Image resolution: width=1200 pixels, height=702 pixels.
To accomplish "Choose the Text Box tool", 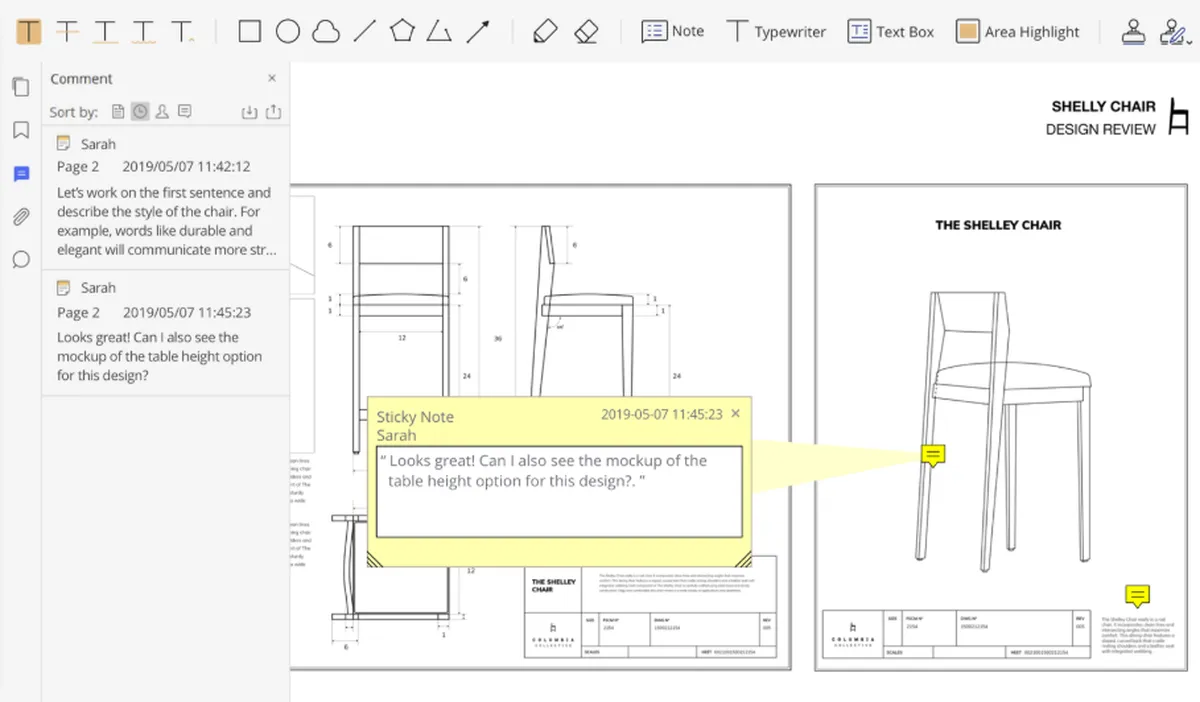I will [890, 31].
